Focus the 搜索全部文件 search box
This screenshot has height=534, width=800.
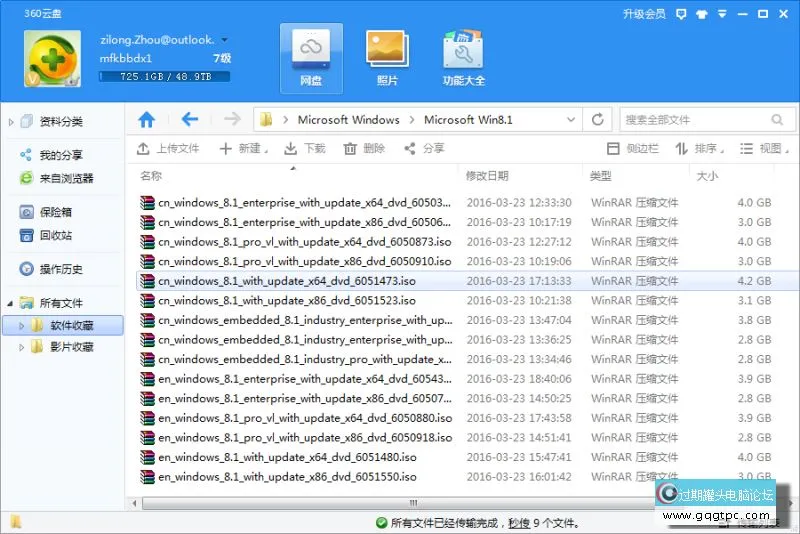(x=707, y=120)
